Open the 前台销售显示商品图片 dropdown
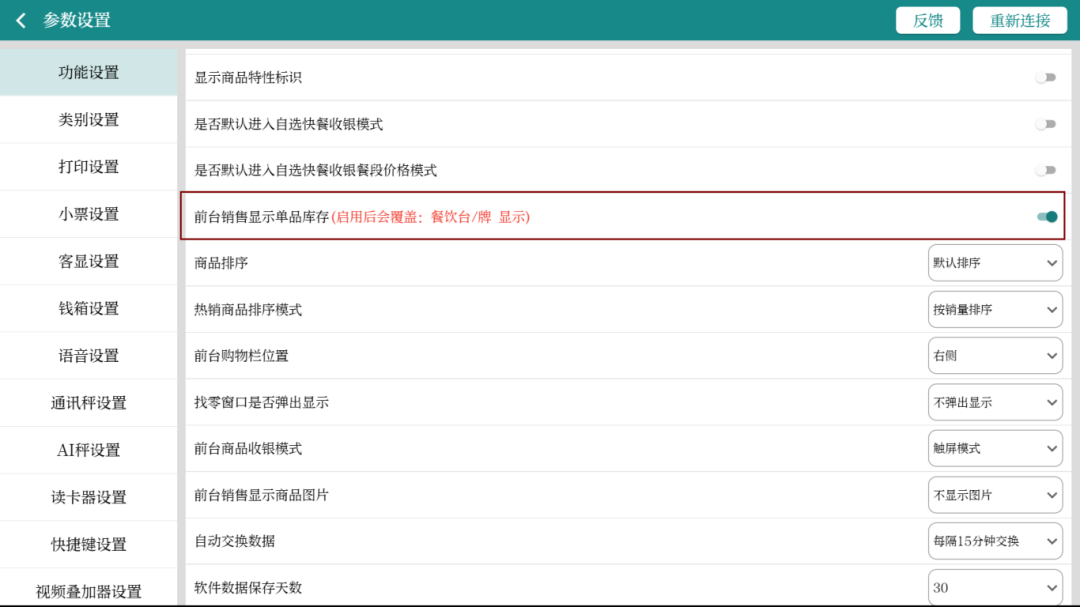 pyautogui.click(x=994, y=495)
